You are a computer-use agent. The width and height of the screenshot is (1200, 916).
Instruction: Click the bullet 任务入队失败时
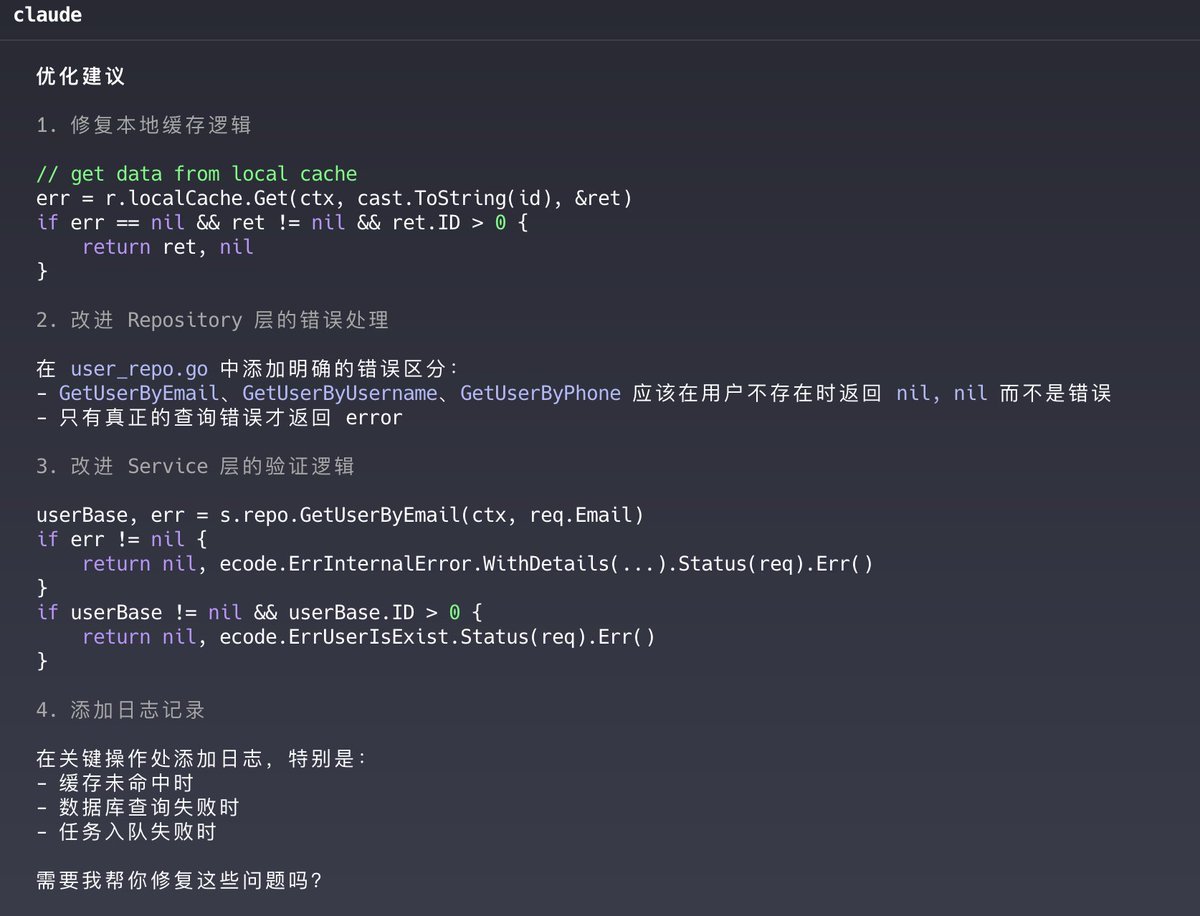tap(135, 831)
